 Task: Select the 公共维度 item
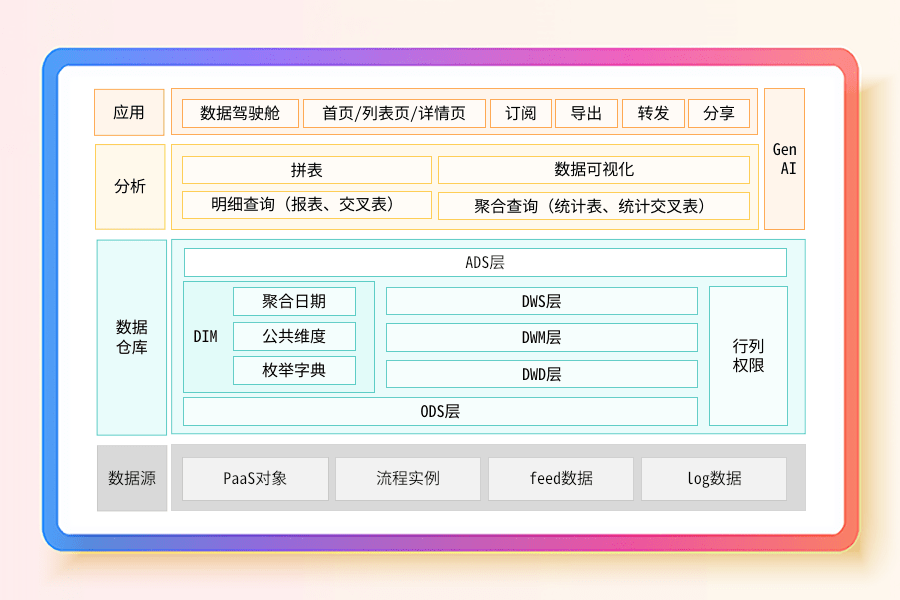pos(294,336)
